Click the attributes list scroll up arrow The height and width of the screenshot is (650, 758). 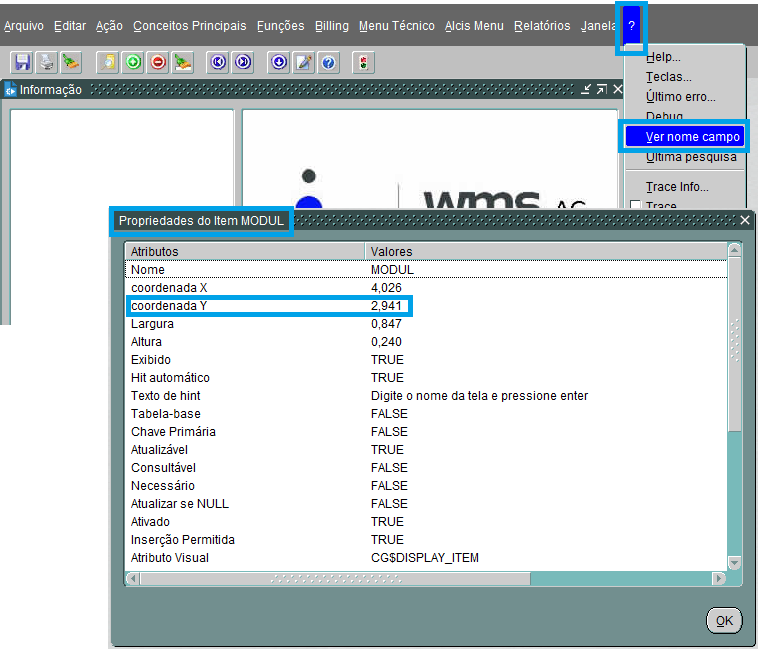(x=735, y=250)
